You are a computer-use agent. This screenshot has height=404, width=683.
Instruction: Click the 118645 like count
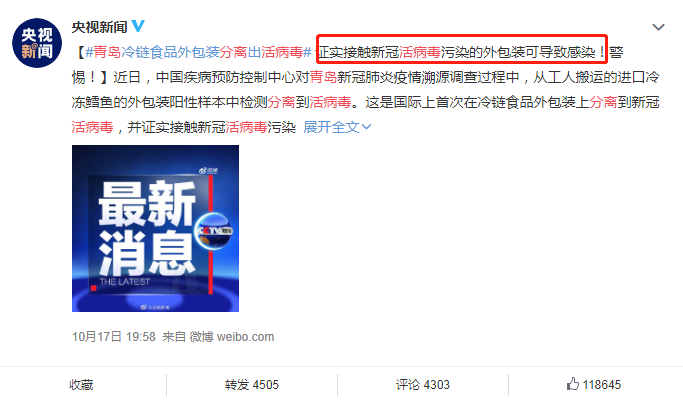(602, 385)
